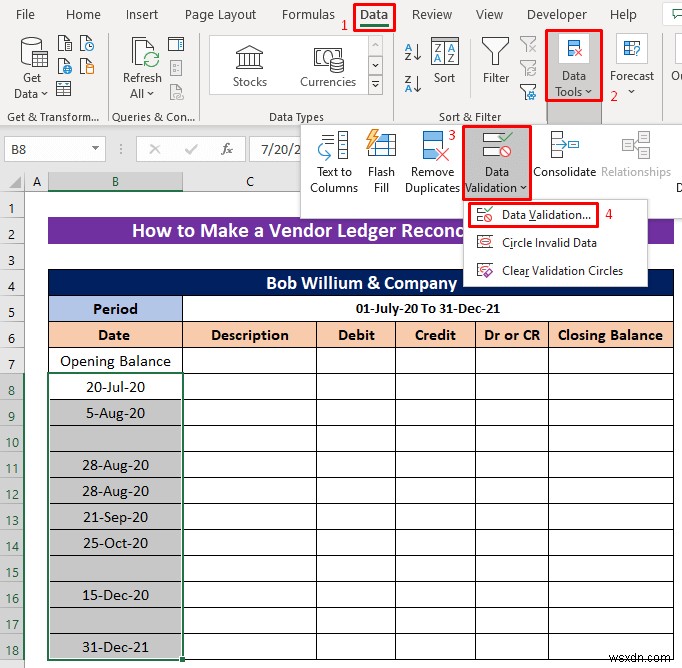
Task: Select cell with 25-Oct-20
Action: click(115, 543)
